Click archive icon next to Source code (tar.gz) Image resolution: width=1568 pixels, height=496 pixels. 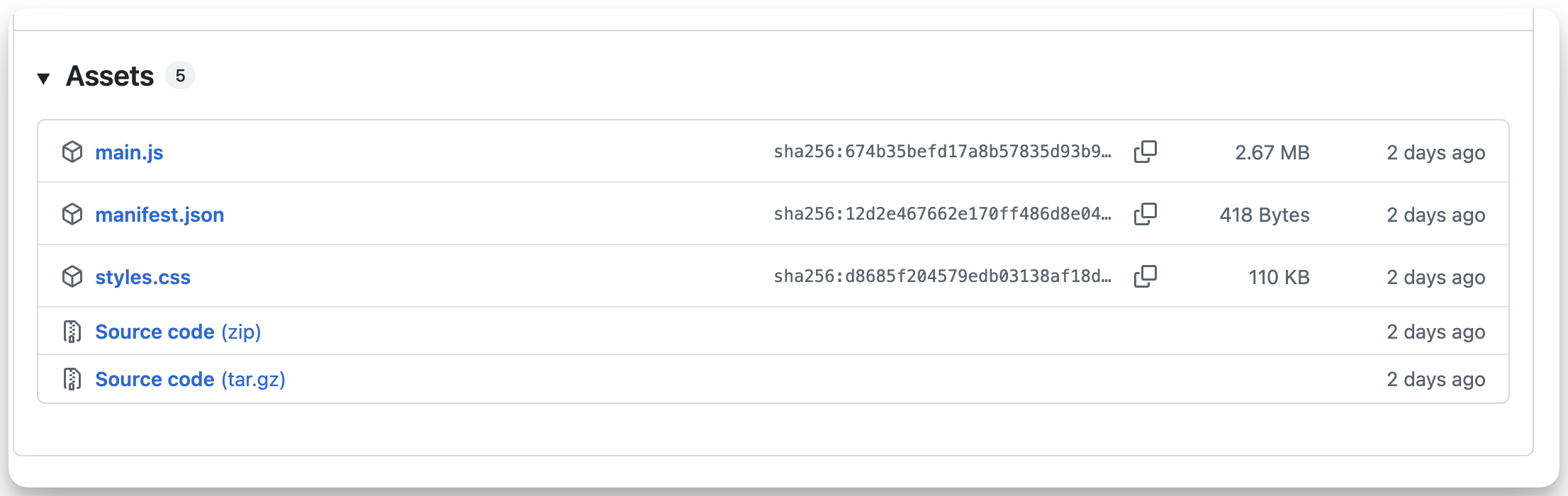click(72, 379)
